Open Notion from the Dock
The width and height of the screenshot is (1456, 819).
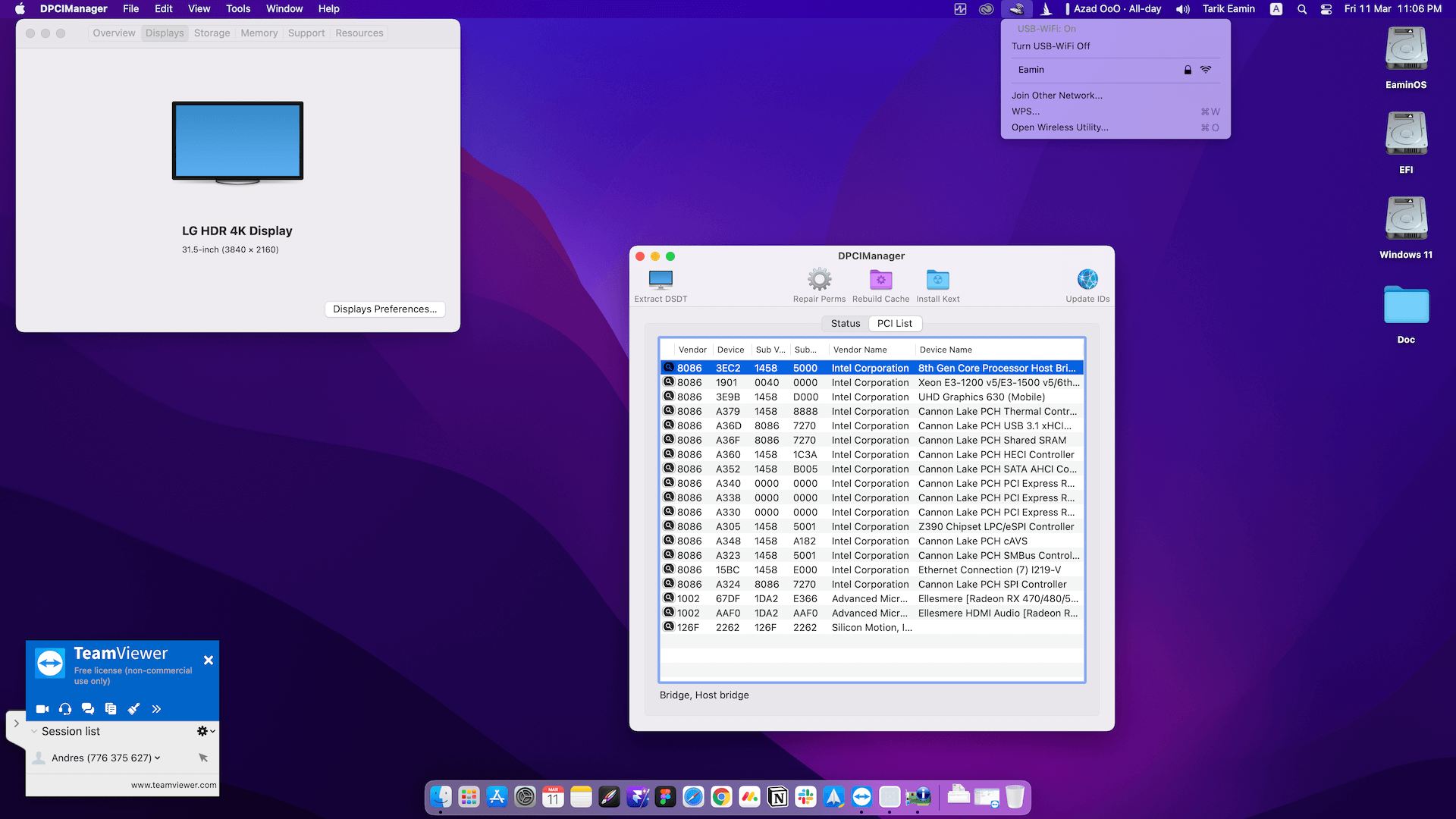click(777, 797)
